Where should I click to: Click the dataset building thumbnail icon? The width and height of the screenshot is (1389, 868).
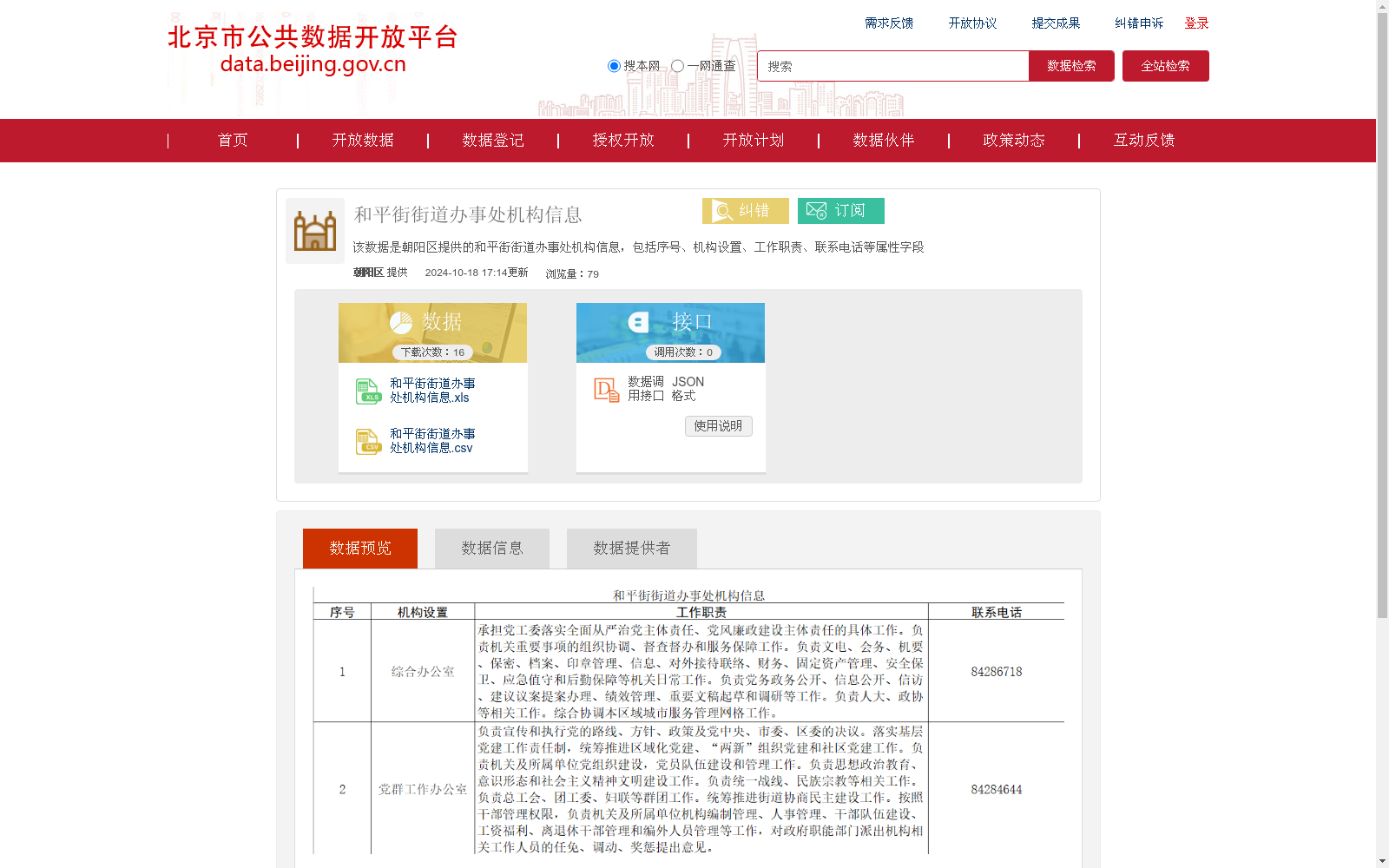coord(315,231)
